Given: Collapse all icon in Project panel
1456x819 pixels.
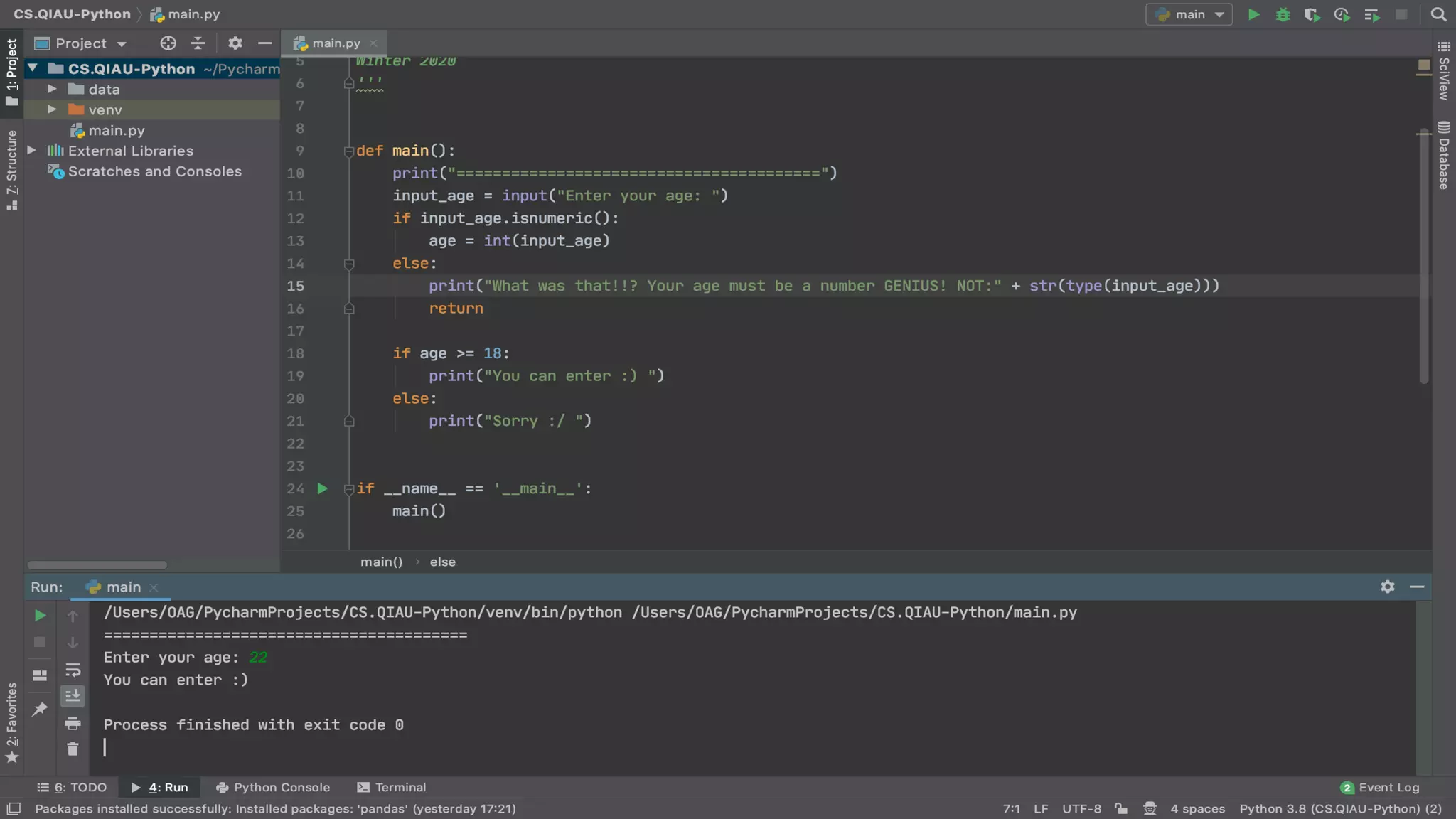Looking at the screenshot, I should [x=198, y=43].
